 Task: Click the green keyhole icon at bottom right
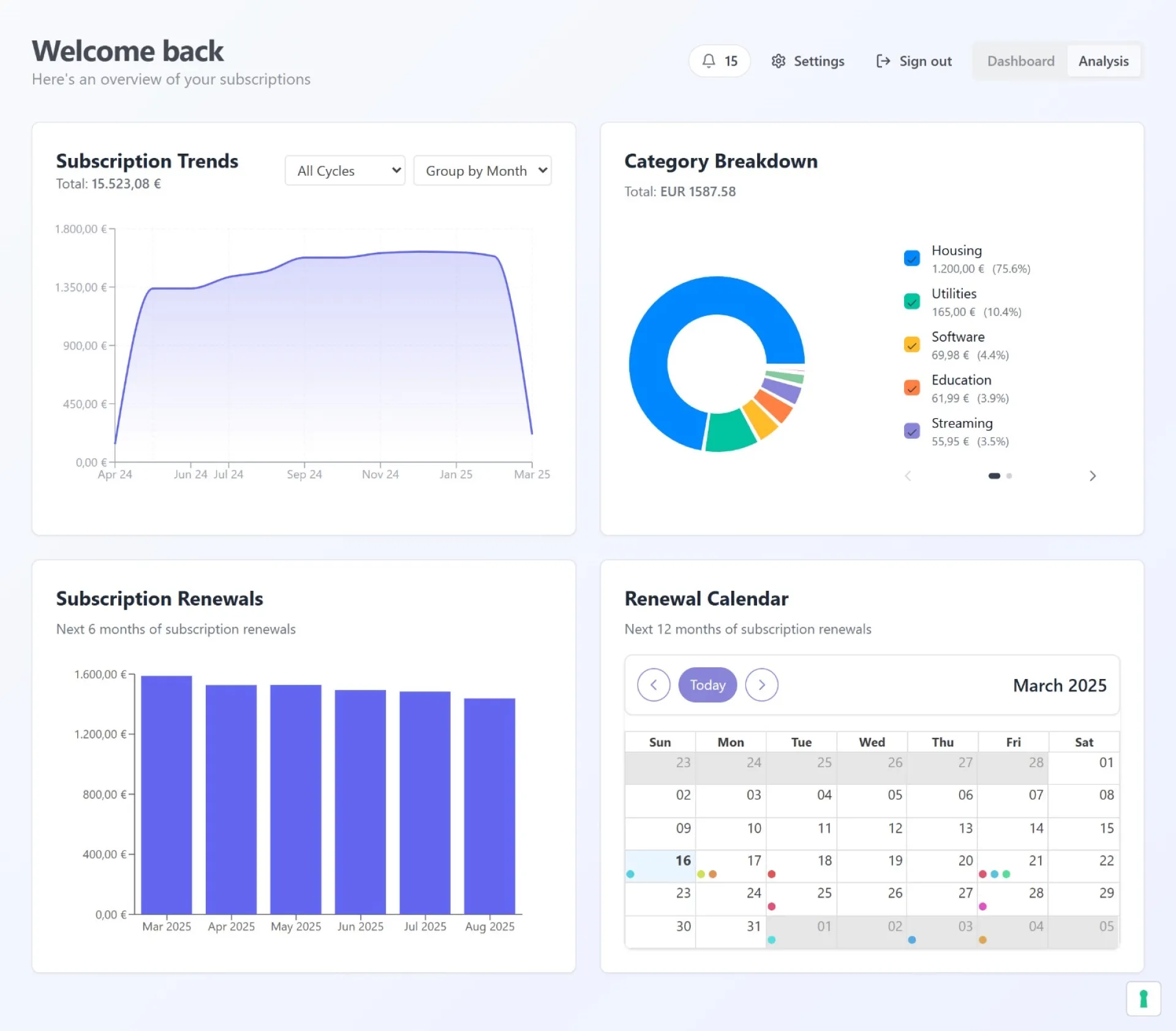pos(1143,999)
